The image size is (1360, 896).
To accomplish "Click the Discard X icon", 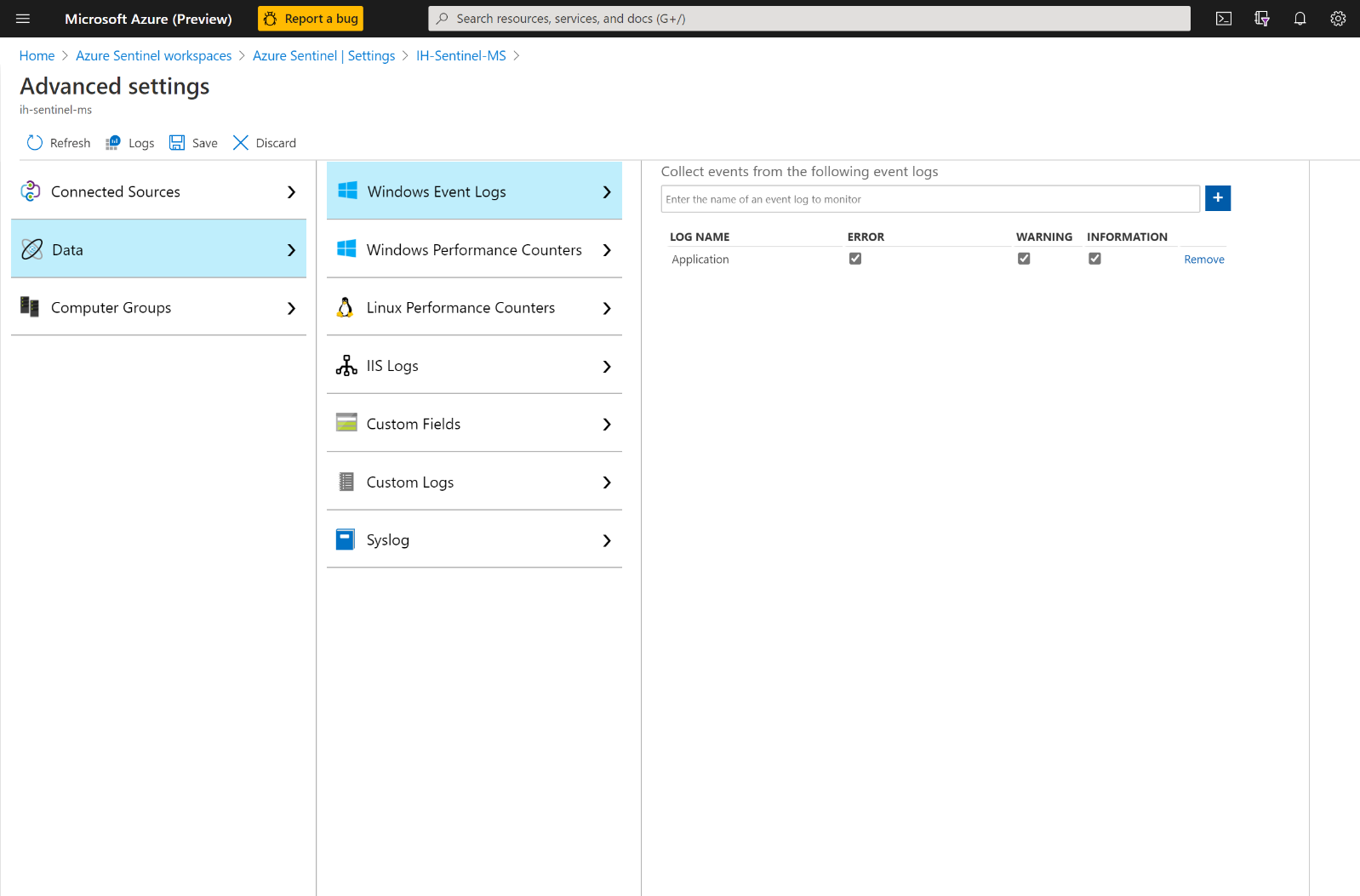I will click(x=241, y=143).
